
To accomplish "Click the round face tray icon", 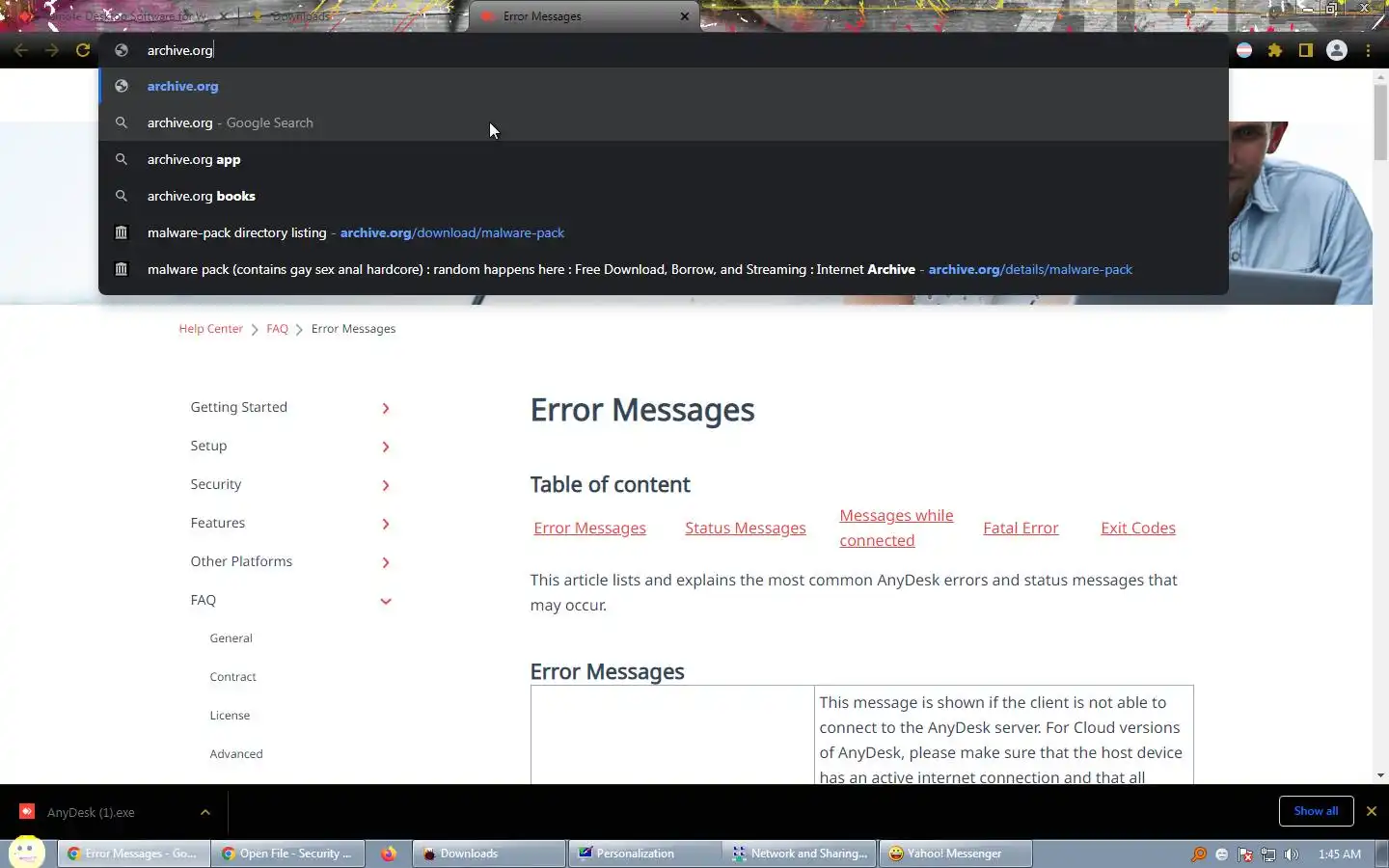I will point(1222,854).
